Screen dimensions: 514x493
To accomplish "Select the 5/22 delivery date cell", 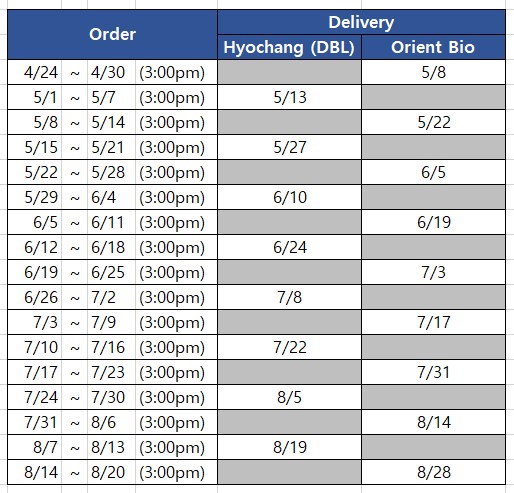I will tap(433, 122).
